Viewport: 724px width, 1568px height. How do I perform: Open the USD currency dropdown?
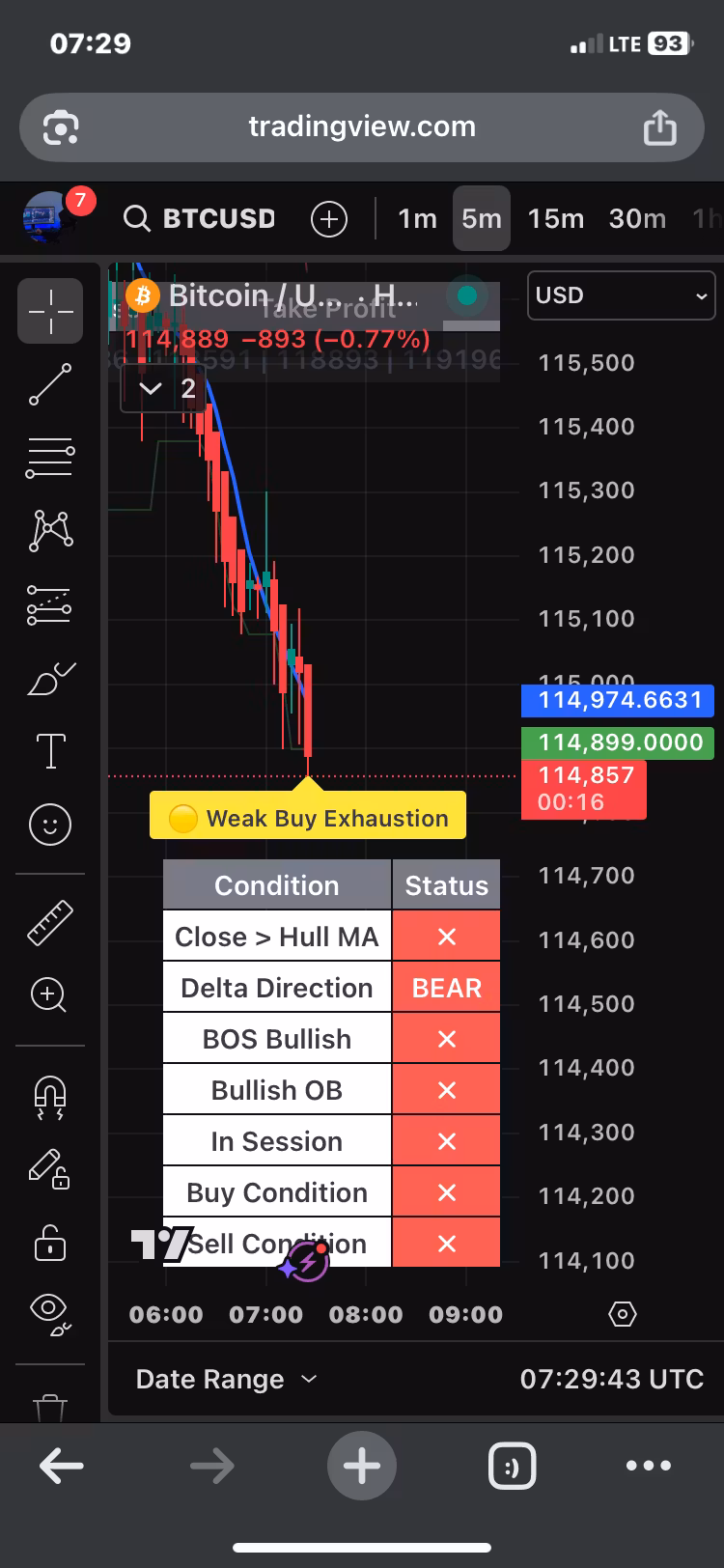(x=621, y=295)
